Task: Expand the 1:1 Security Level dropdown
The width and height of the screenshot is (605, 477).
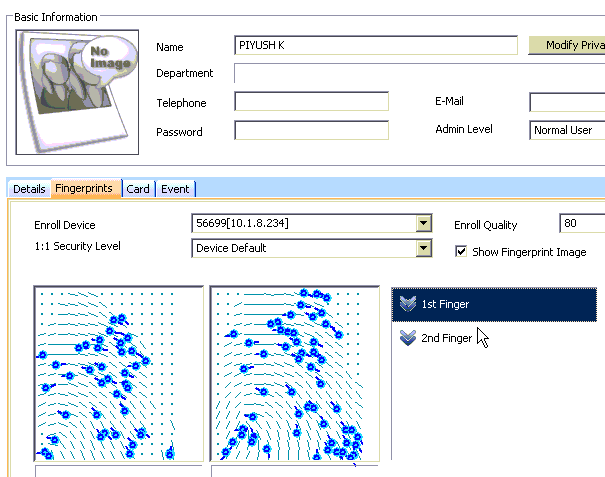Action: [x=423, y=248]
